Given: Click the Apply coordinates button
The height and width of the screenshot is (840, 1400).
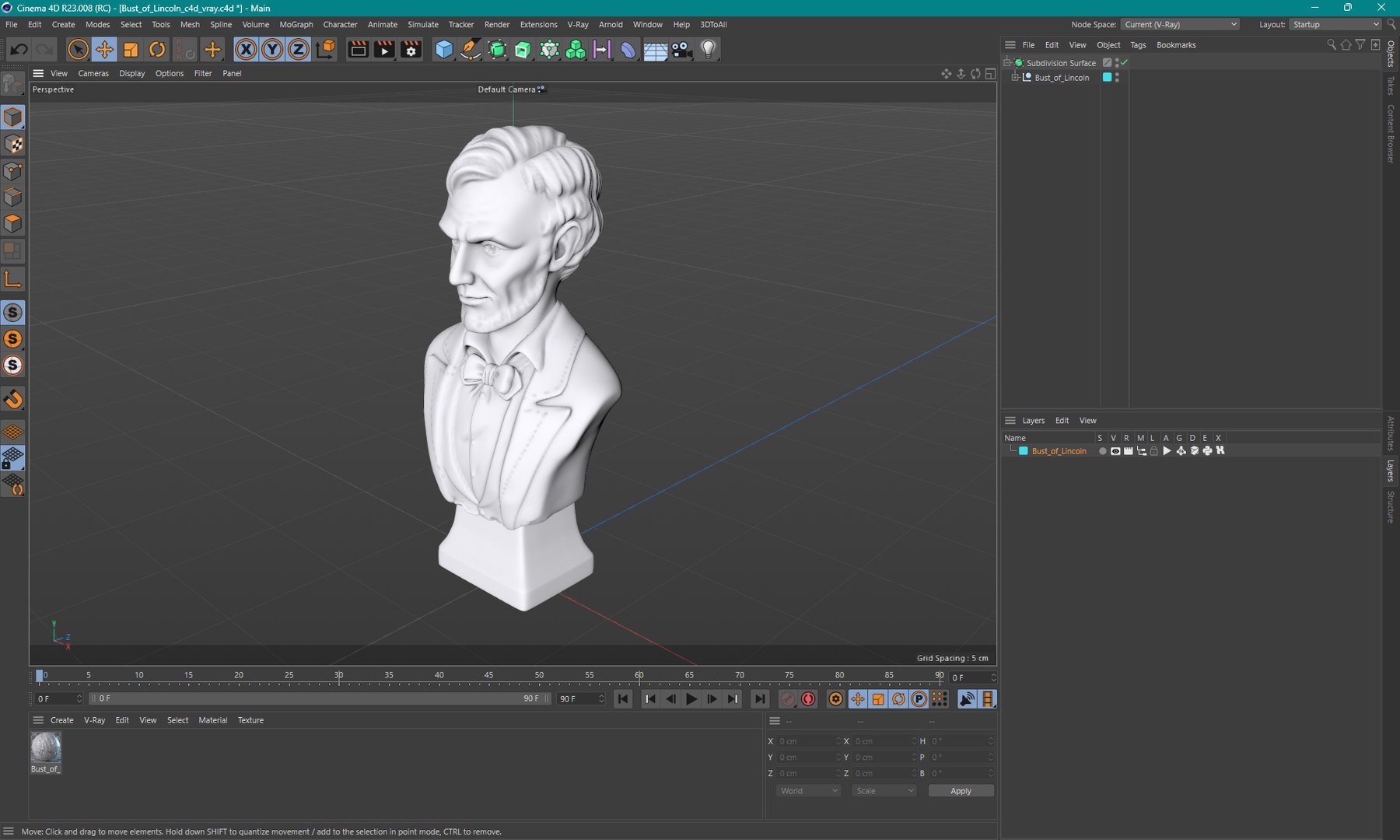Looking at the screenshot, I should click(x=961, y=790).
